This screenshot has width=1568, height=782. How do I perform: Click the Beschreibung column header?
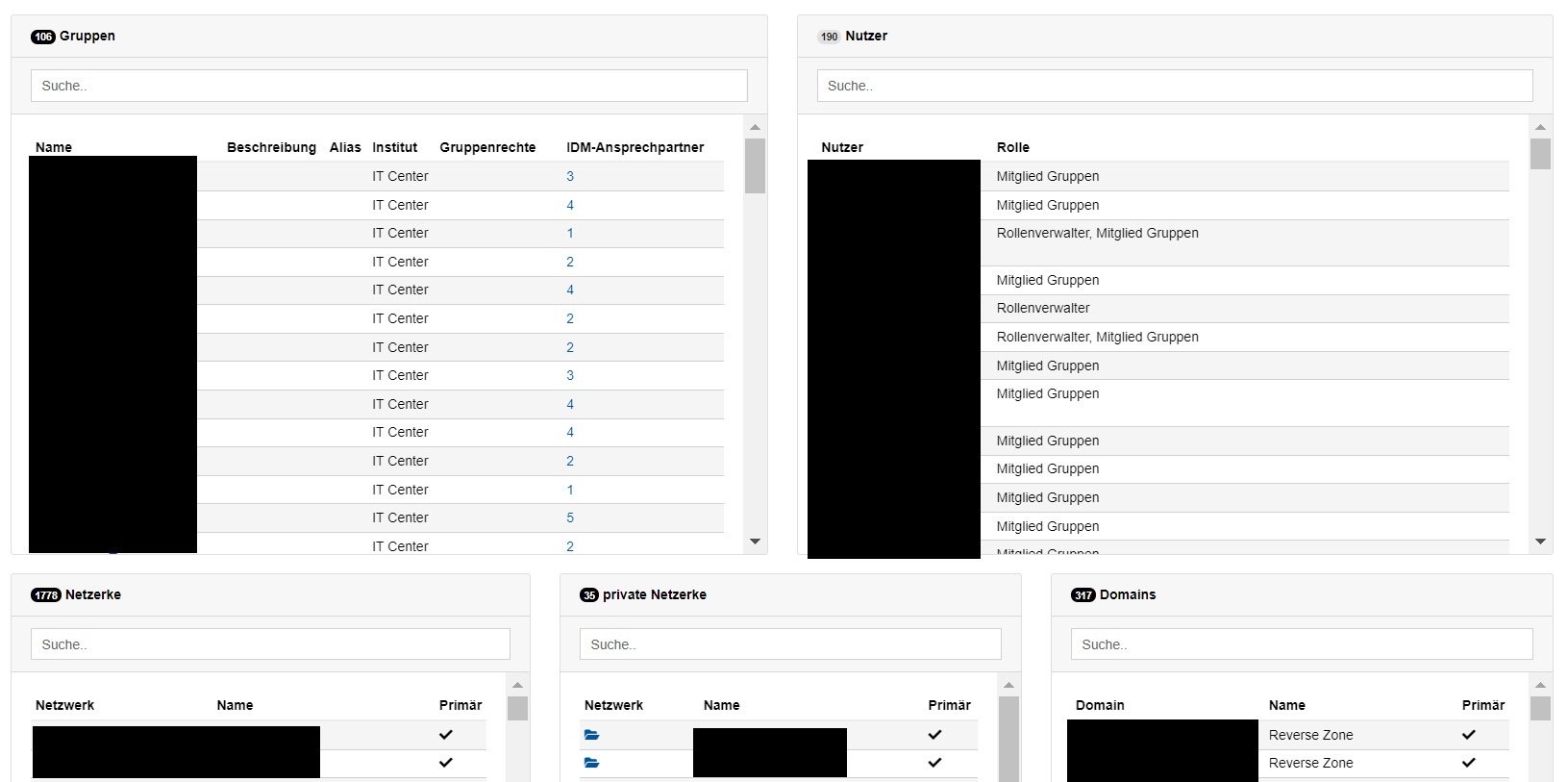click(x=271, y=147)
